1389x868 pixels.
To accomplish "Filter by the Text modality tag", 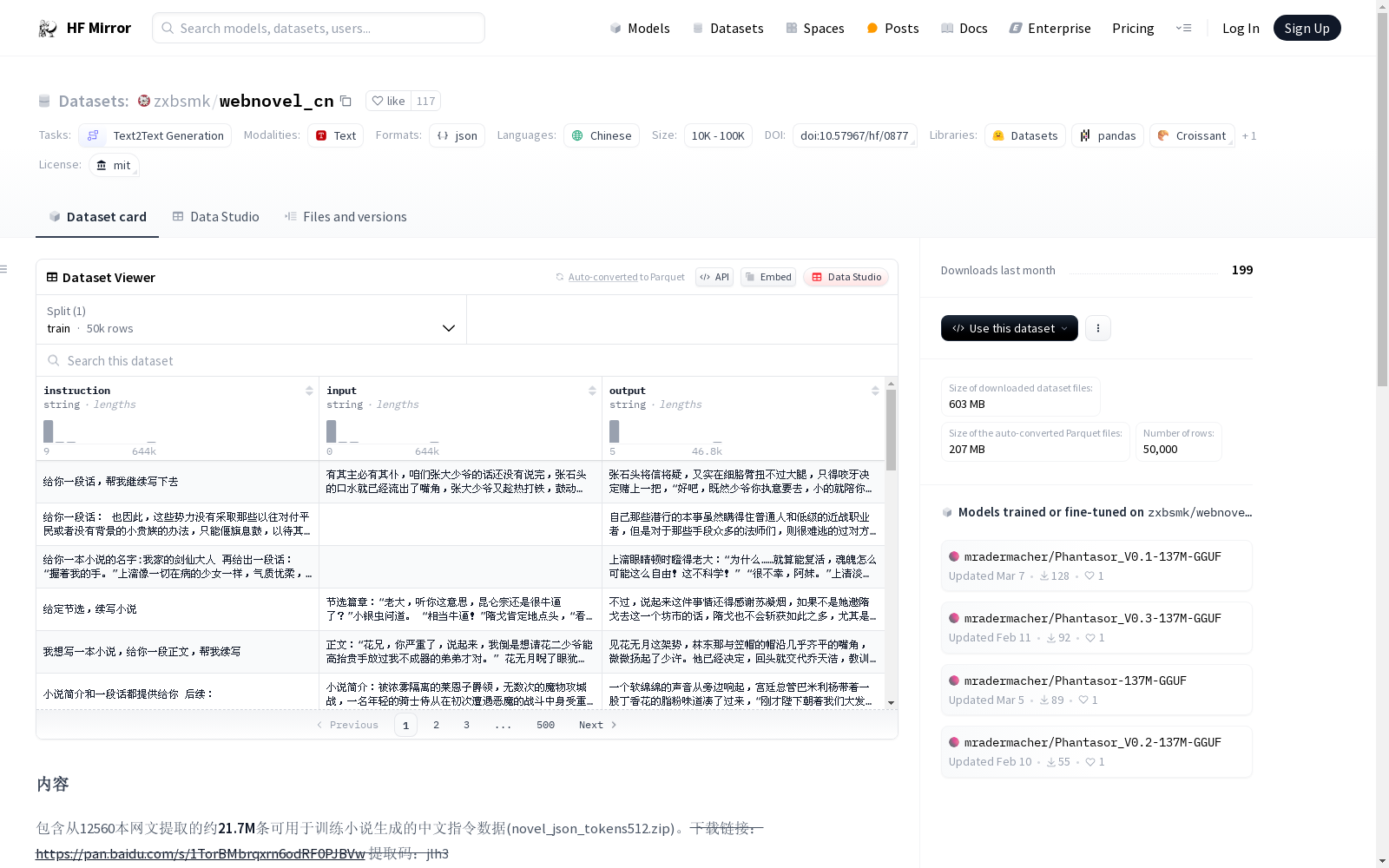I will [336, 135].
